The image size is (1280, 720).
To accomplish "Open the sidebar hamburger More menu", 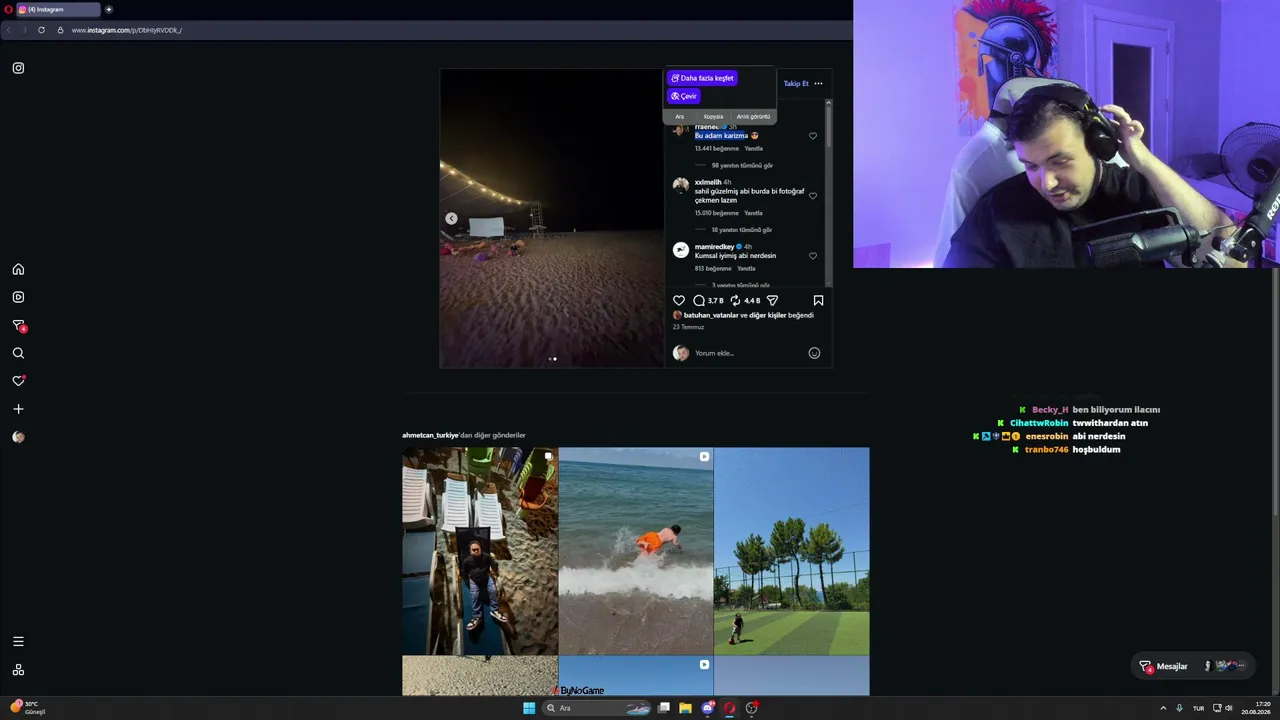I will 18,642.
